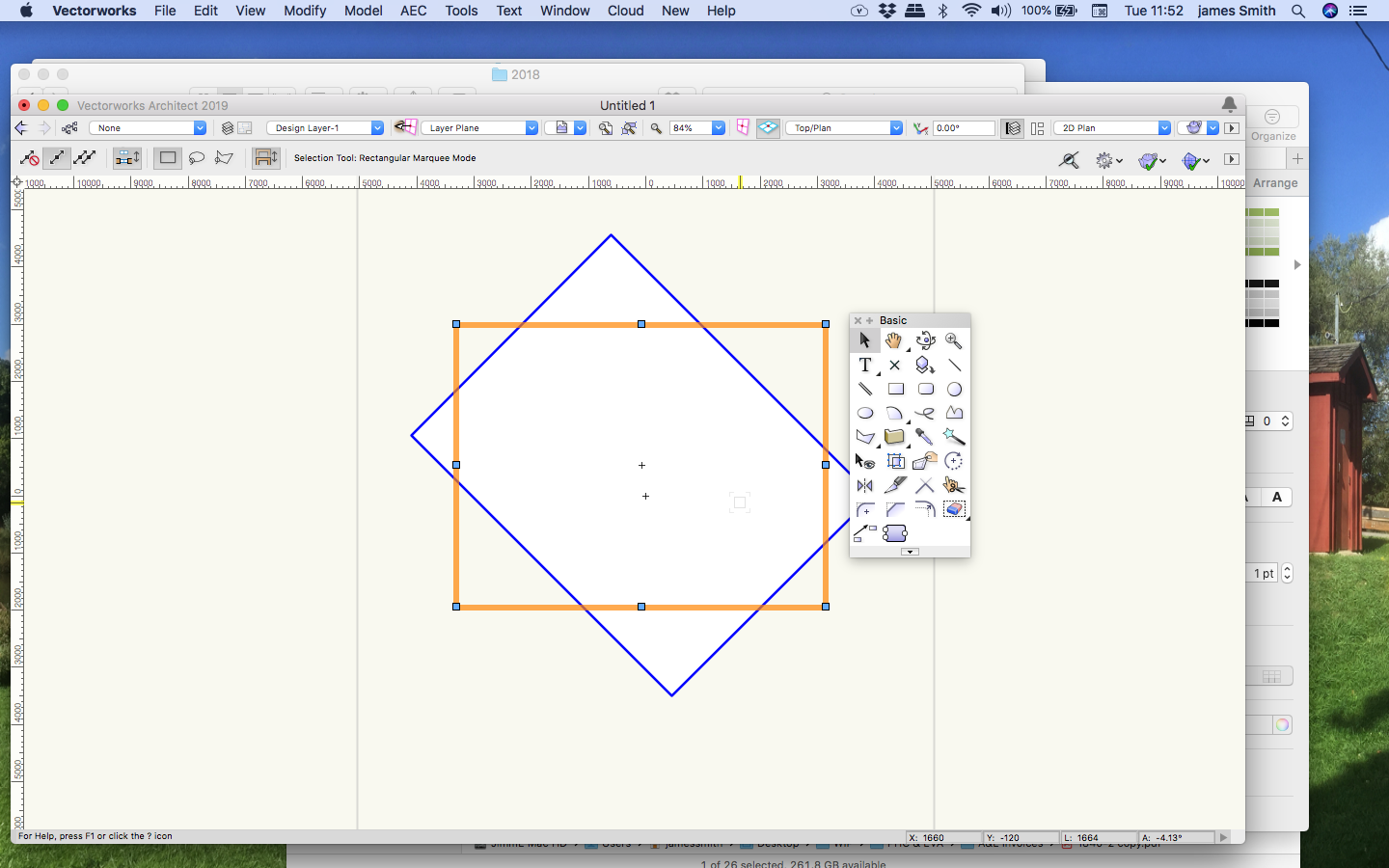Choose the Rectangle drawing tool

pos(895,390)
